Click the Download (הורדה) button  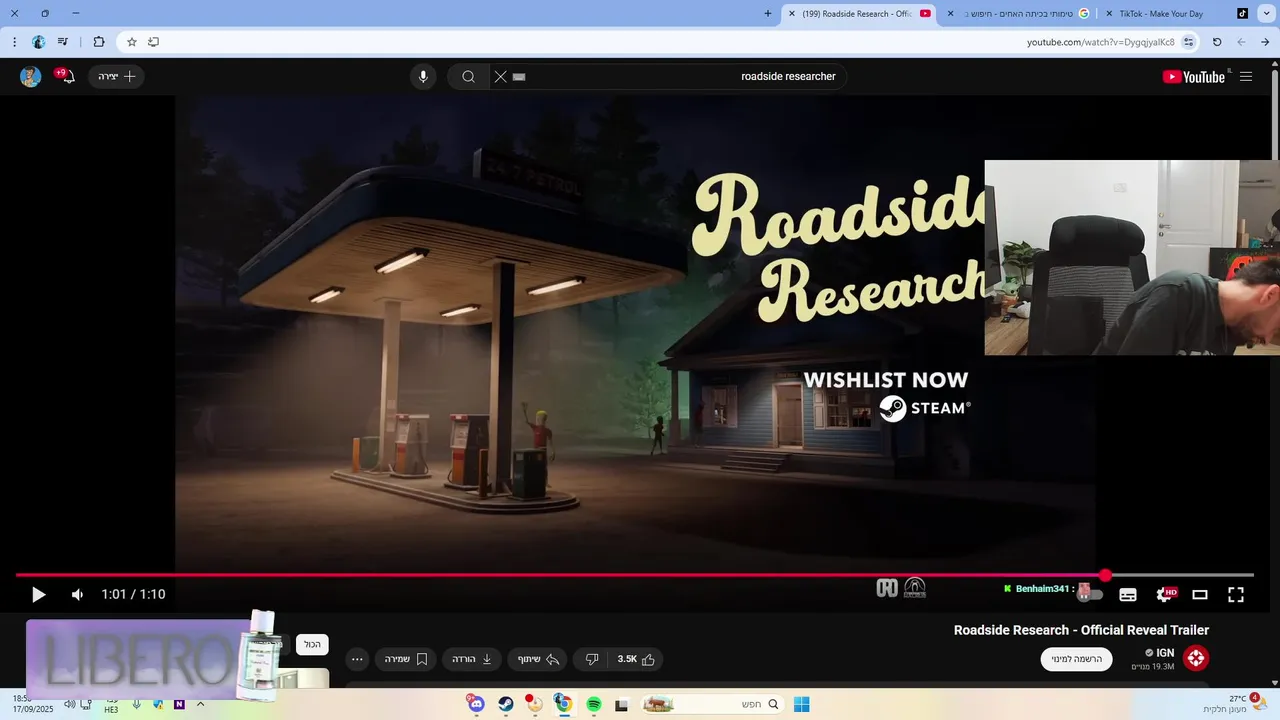472,659
